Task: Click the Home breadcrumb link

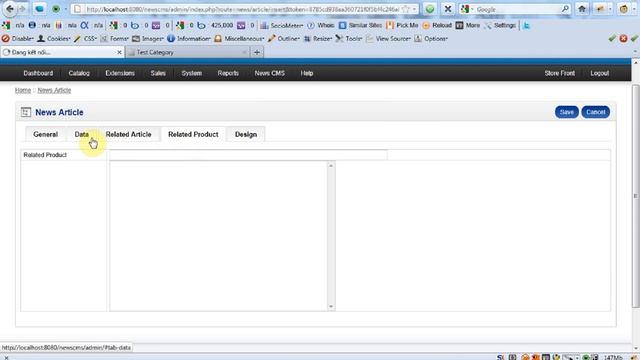Action: 23,90
